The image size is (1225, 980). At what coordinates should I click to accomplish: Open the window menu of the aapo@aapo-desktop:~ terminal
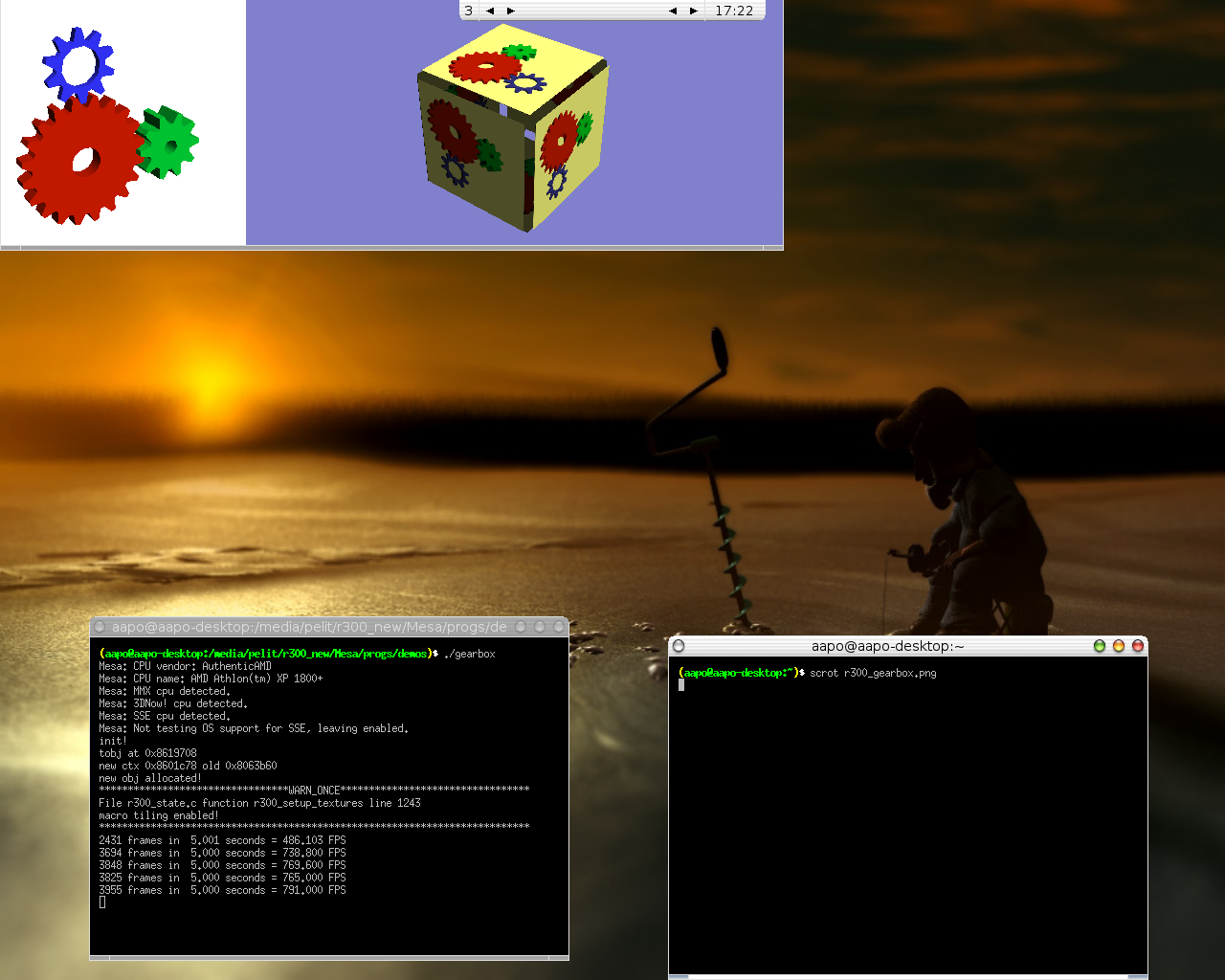tap(679, 646)
